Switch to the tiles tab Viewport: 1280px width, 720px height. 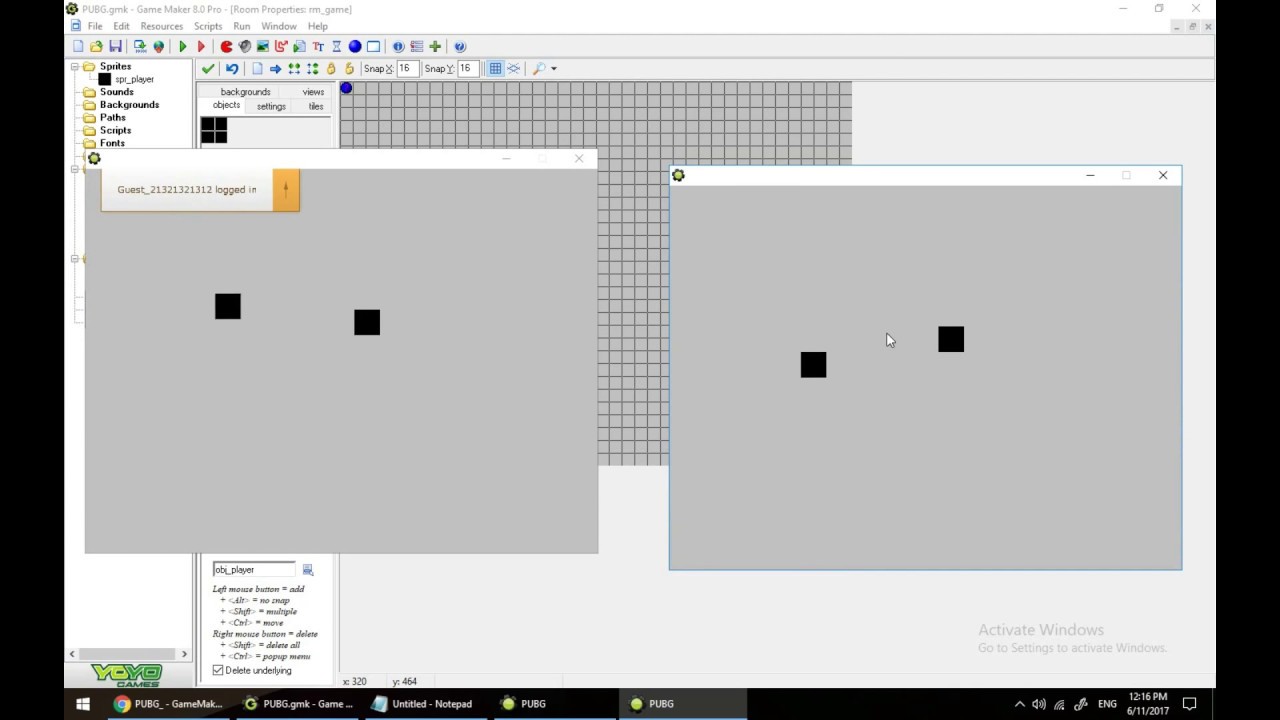coord(316,106)
